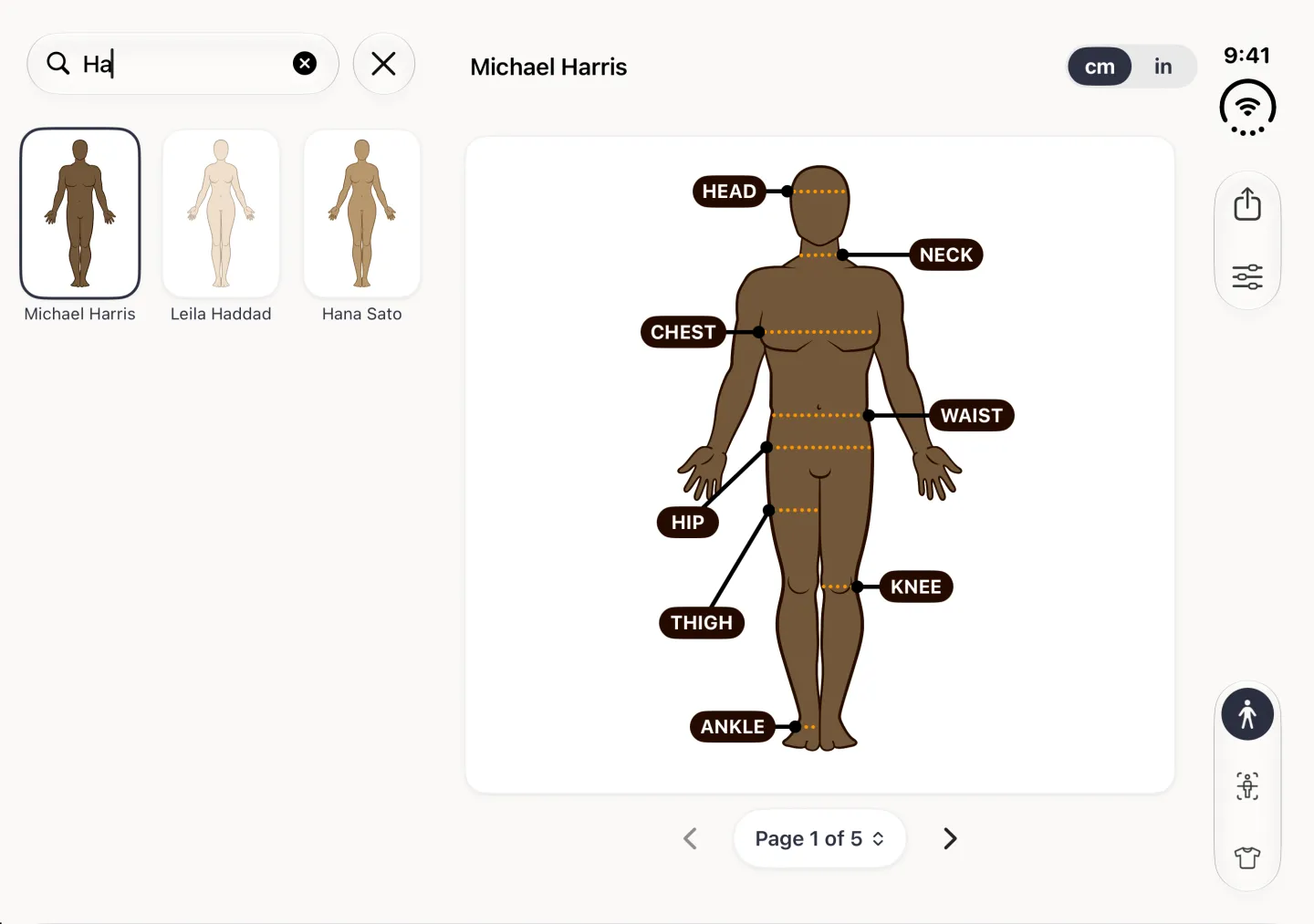Viewport: 1314px width, 924px height.
Task: Open the share export icon
Action: pos(1247,203)
